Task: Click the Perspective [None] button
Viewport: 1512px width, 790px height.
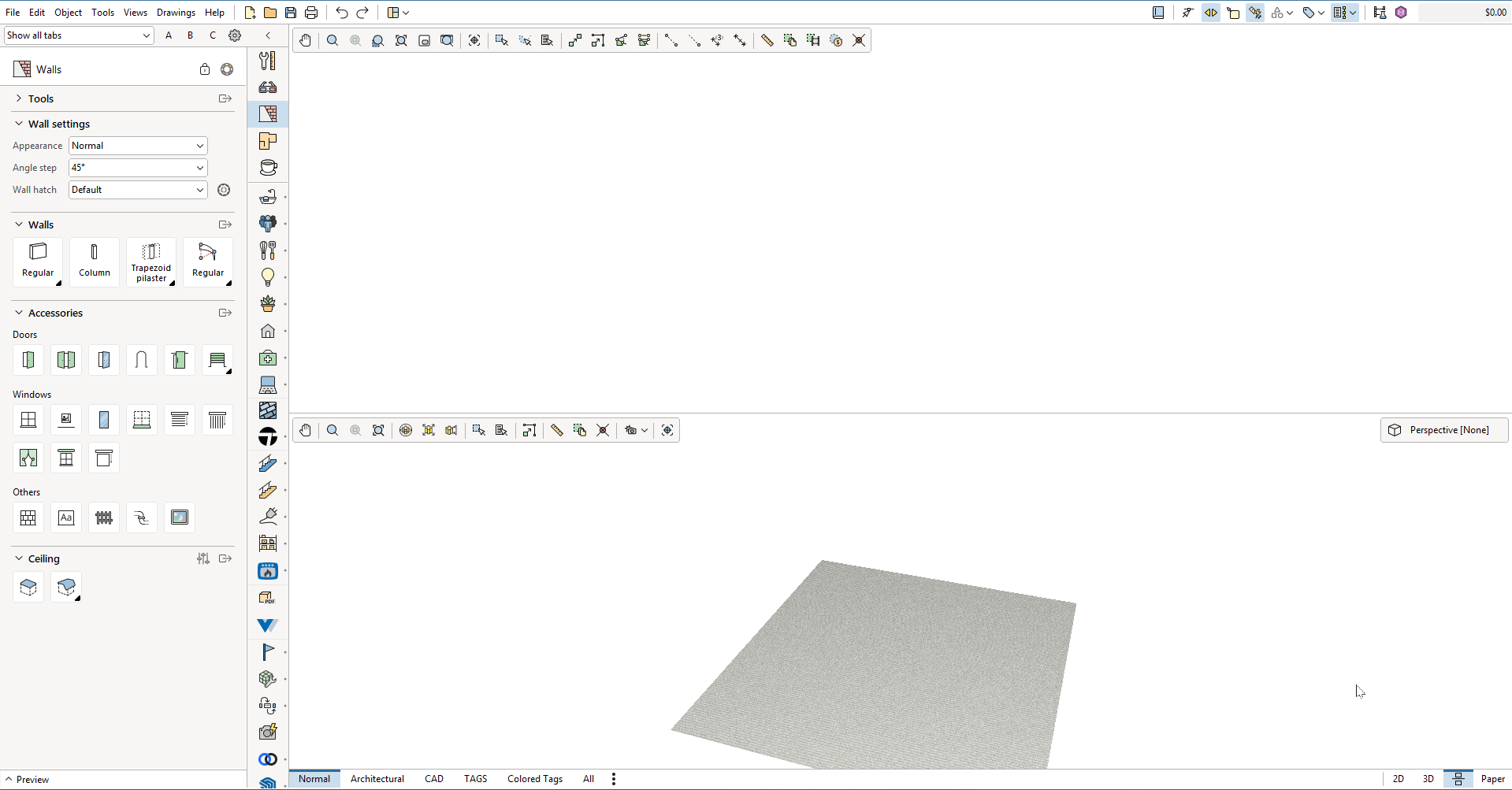Action: coord(1444,430)
